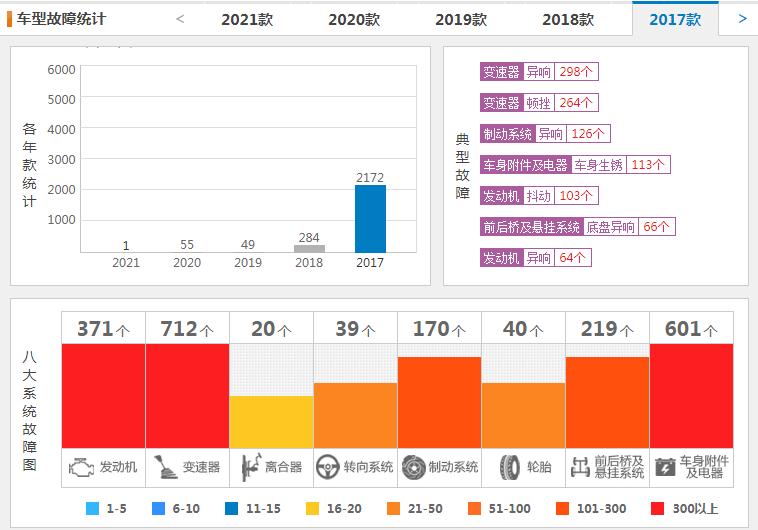This screenshot has width=758, height=530.
Task: Click the engine (发动机) icon
Action: [81, 468]
